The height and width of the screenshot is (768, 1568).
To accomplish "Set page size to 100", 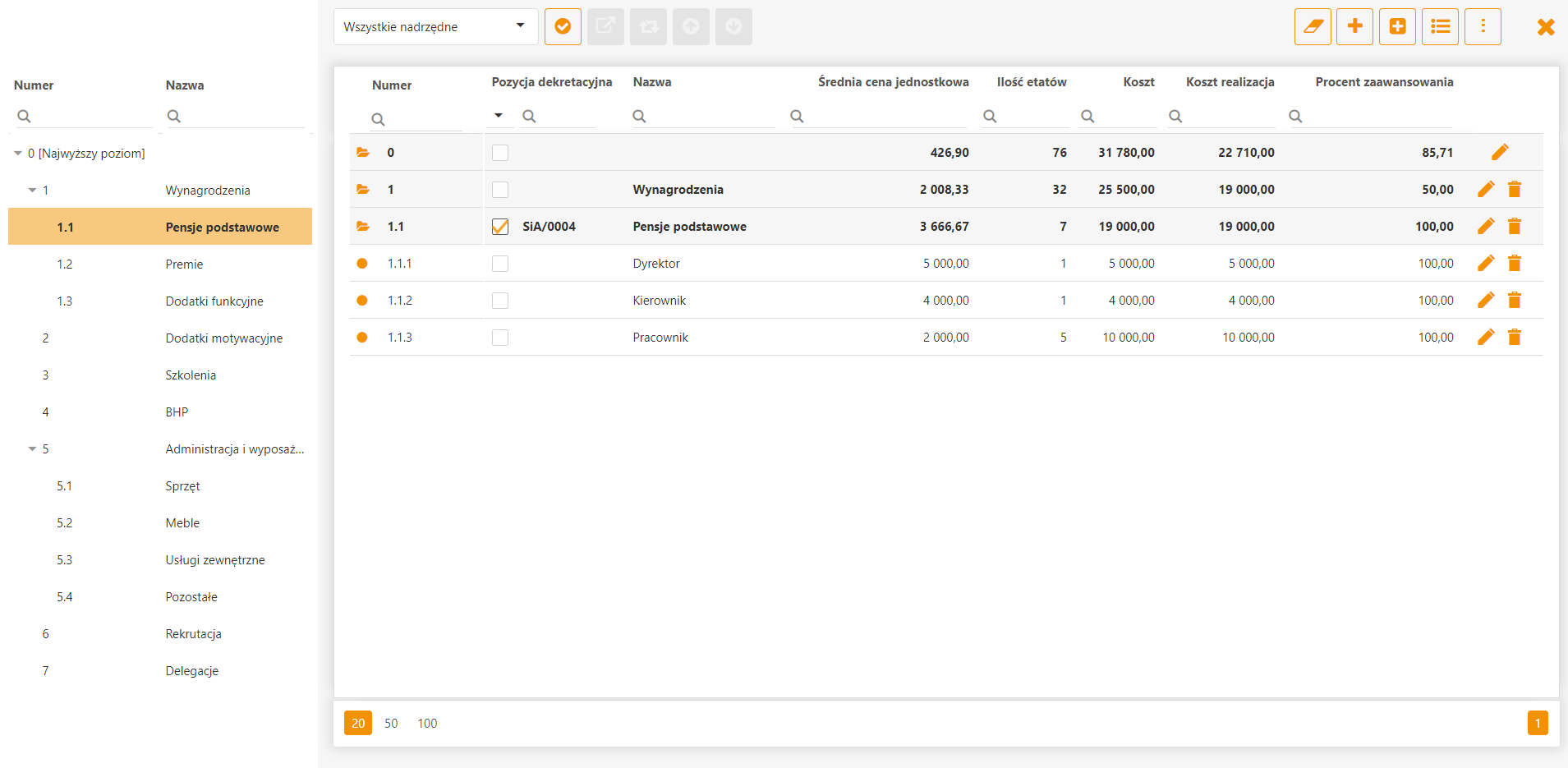I will [427, 724].
